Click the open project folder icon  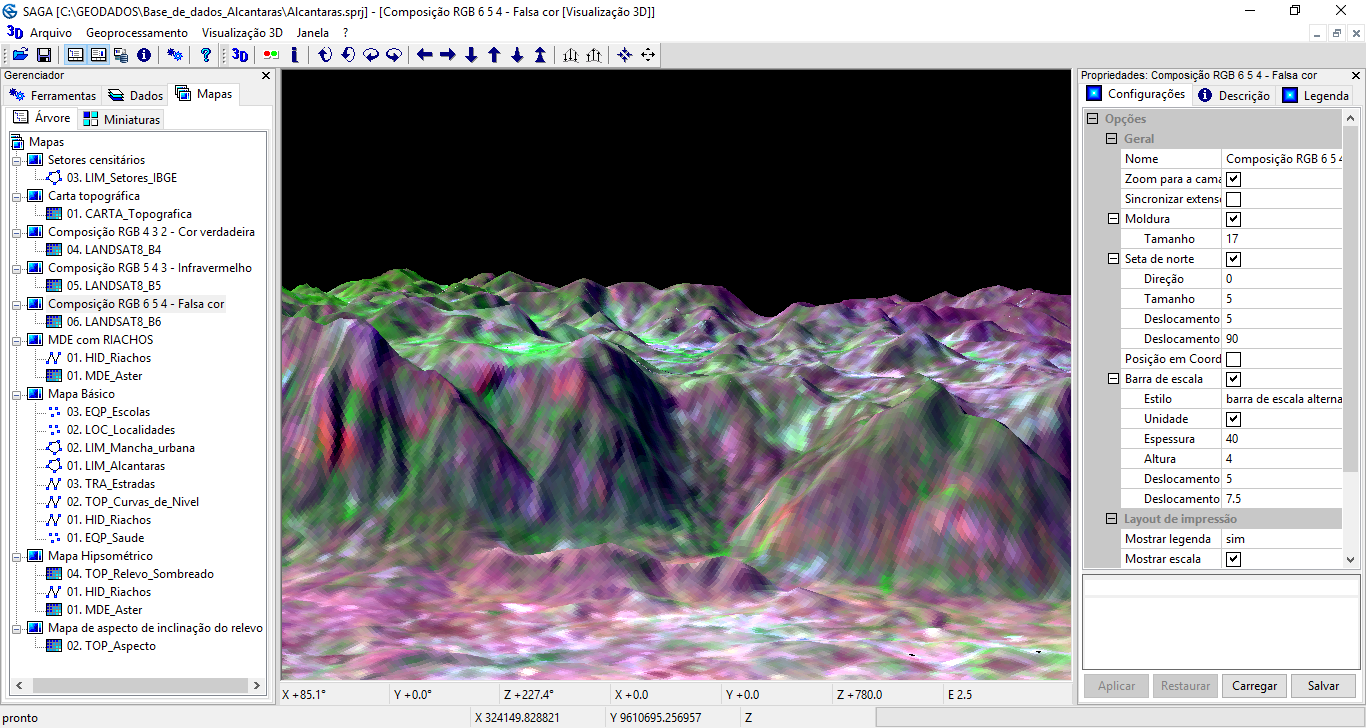20,55
